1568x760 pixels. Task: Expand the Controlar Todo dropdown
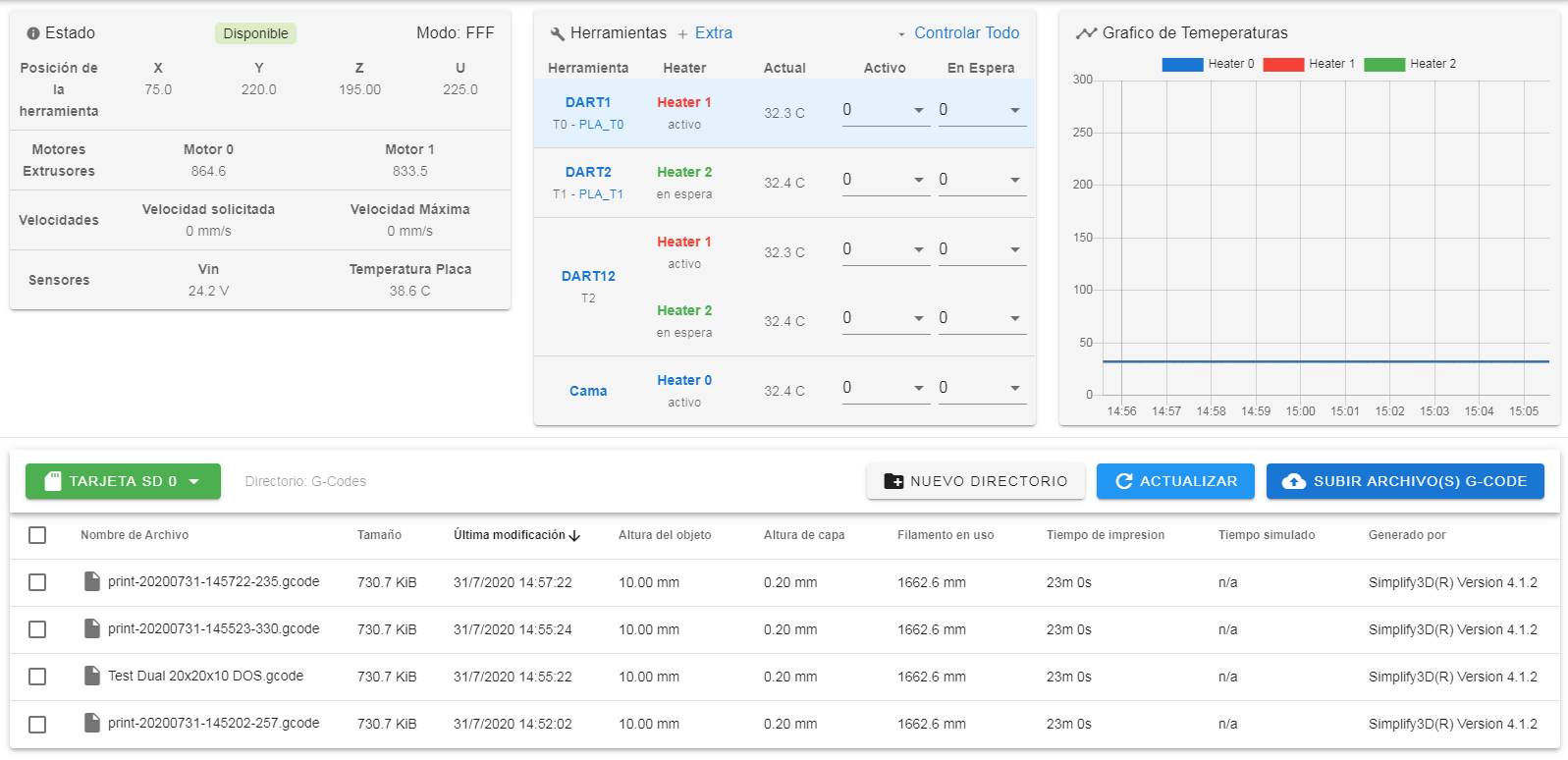[x=959, y=33]
